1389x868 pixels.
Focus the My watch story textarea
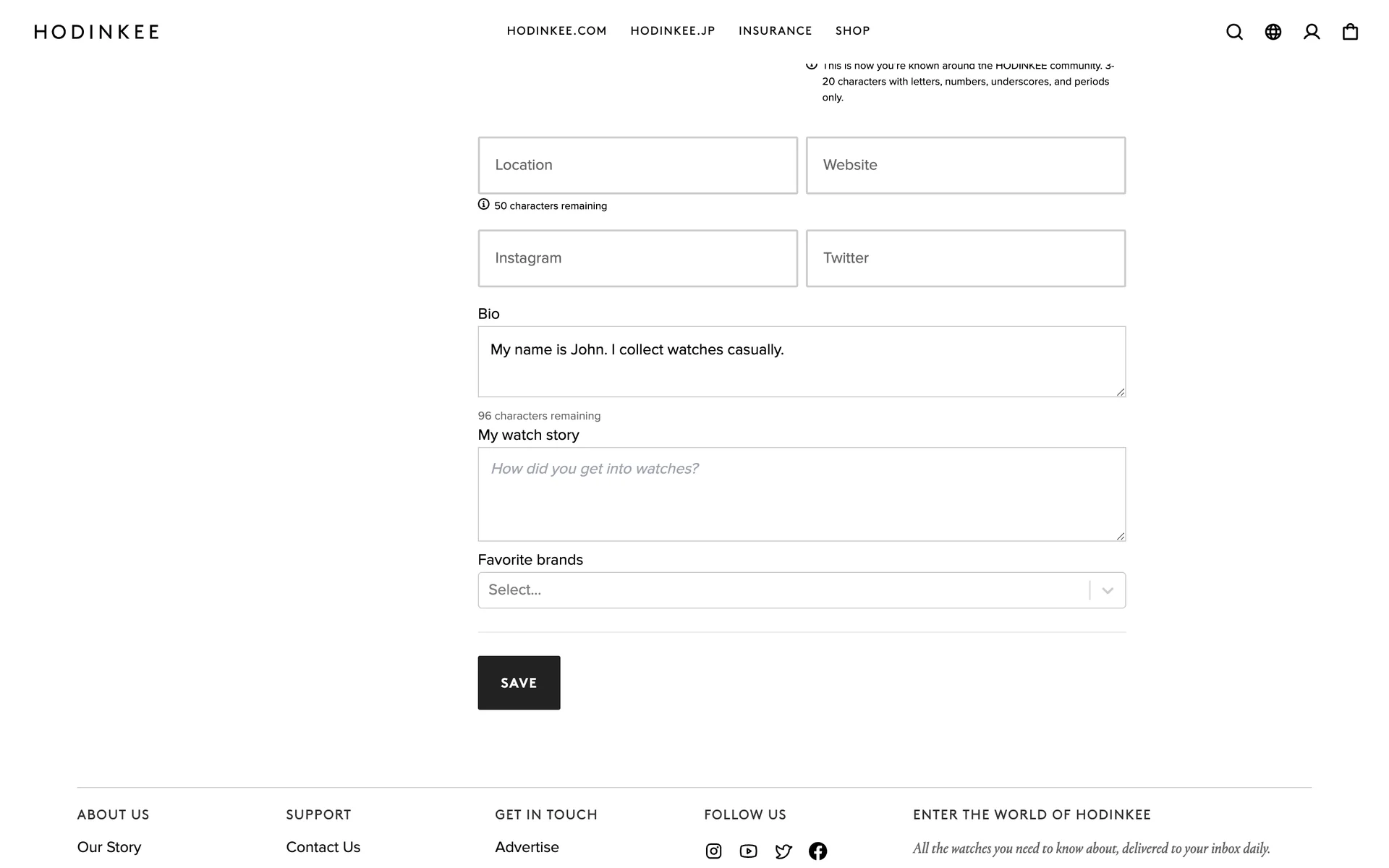coord(801,494)
